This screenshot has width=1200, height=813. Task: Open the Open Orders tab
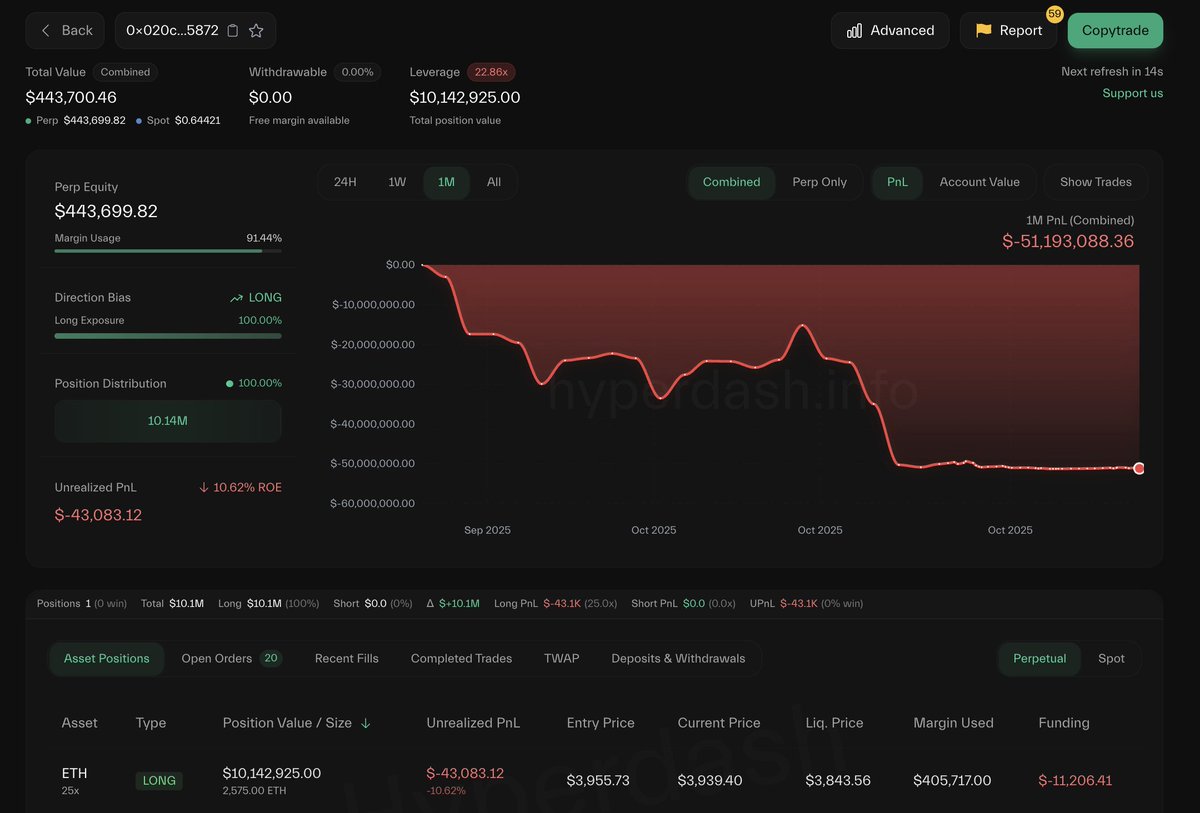tap(231, 659)
